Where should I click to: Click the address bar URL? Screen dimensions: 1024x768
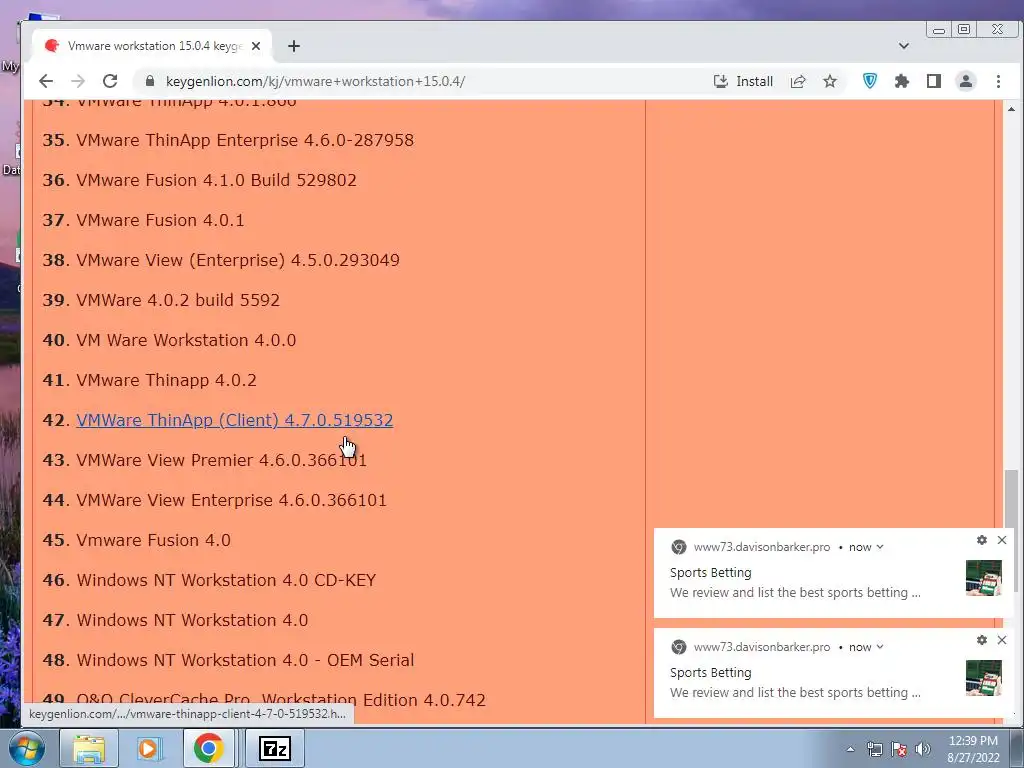tap(315, 81)
